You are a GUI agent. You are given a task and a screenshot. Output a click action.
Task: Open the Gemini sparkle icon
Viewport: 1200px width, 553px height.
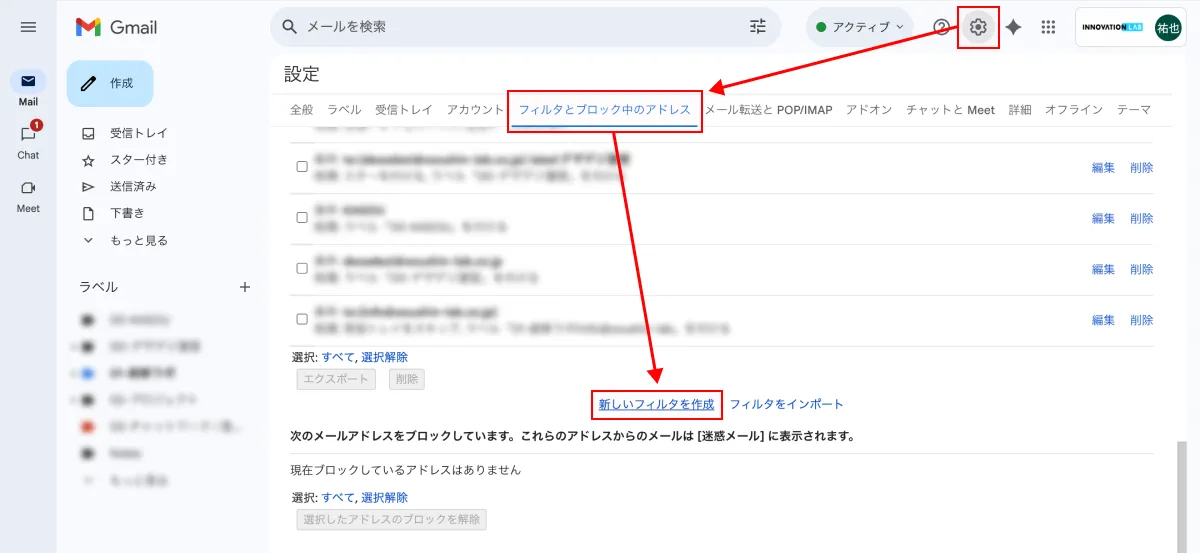[1013, 27]
